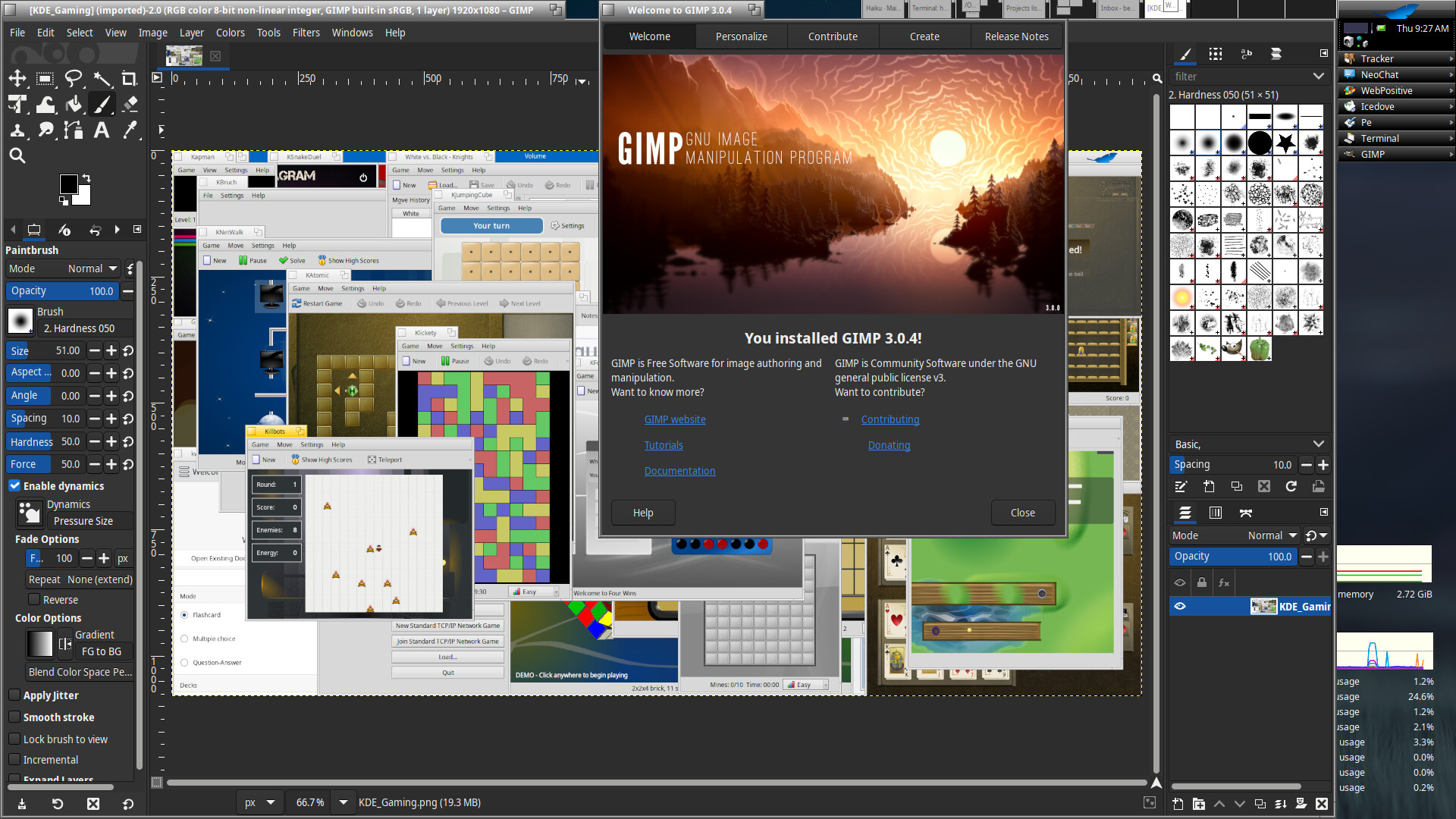Click the Refresh brushes icon
The height and width of the screenshot is (819, 1456).
tap(1291, 487)
